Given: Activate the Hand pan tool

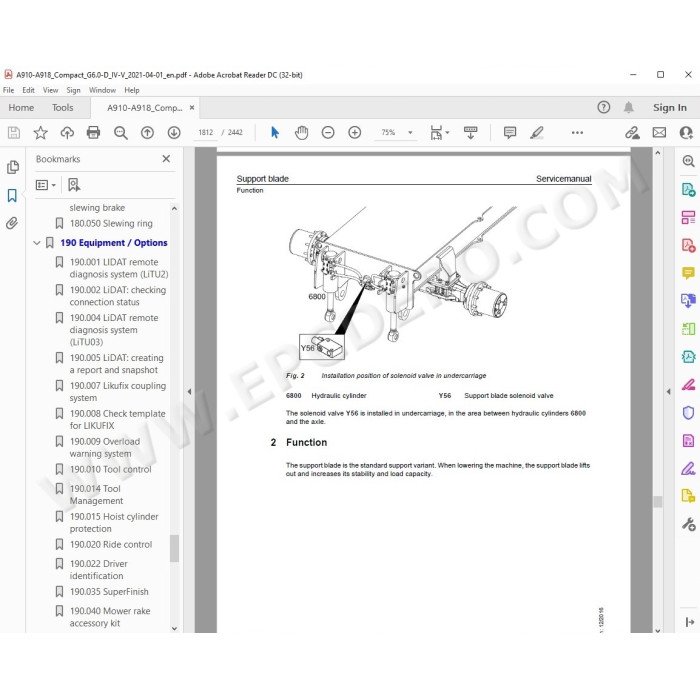Looking at the screenshot, I should (302, 133).
